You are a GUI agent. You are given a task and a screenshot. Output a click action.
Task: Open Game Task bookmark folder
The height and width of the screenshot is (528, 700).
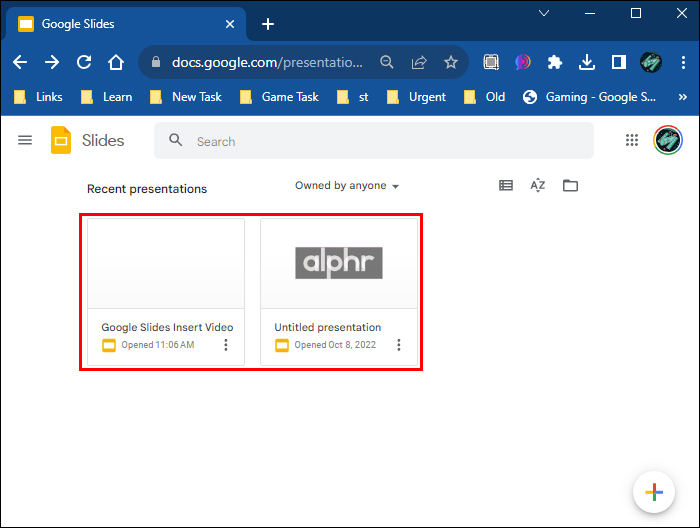(x=279, y=97)
